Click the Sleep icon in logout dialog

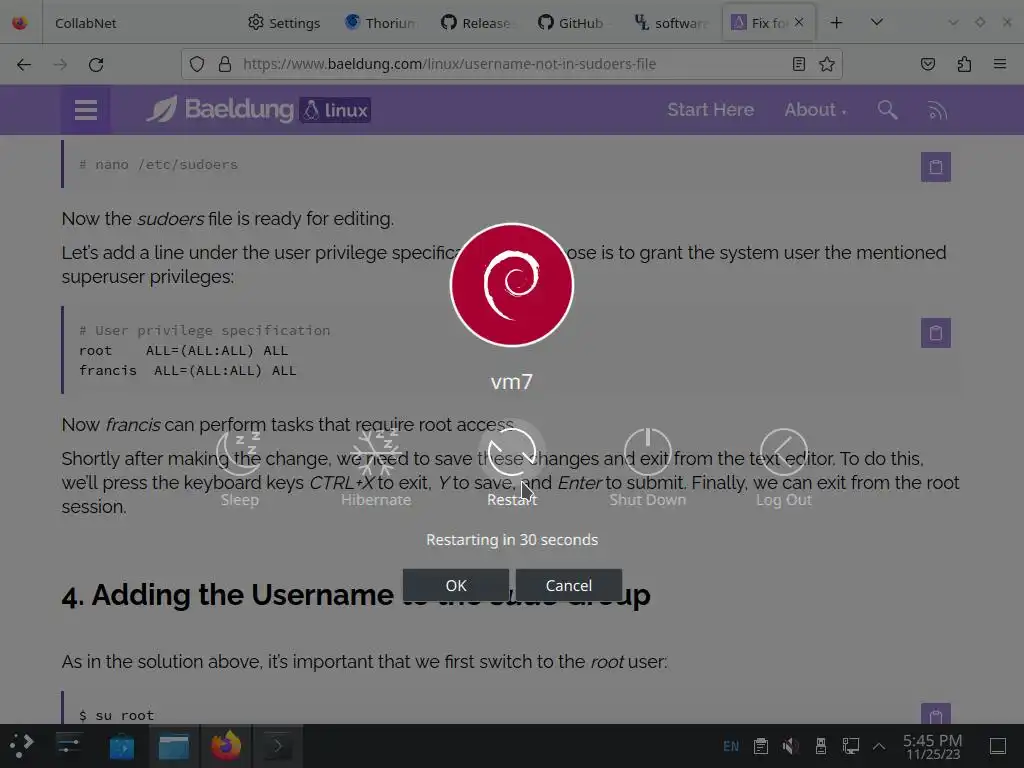[240, 452]
